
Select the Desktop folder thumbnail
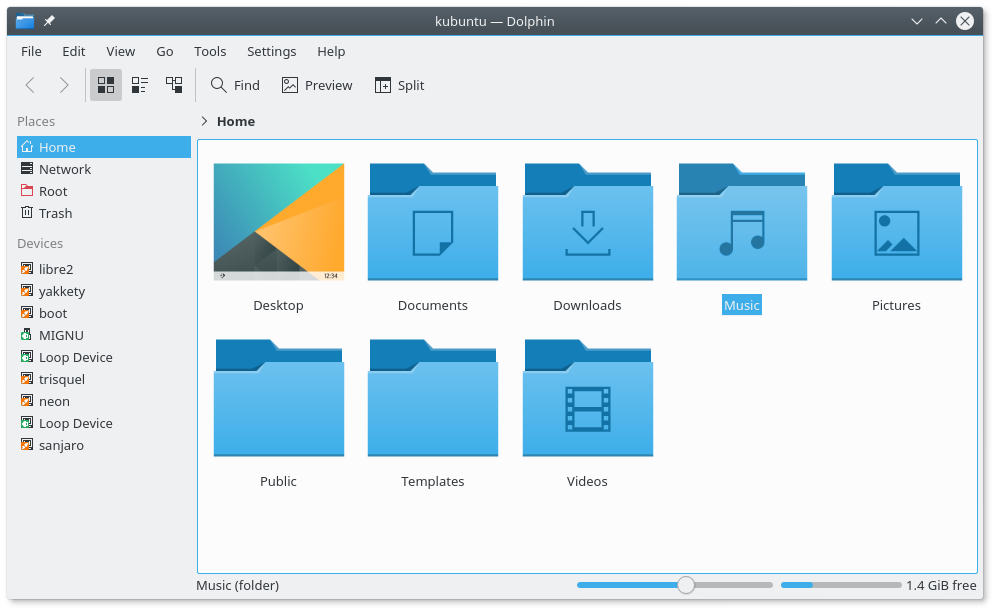click(x=279, y=222)
